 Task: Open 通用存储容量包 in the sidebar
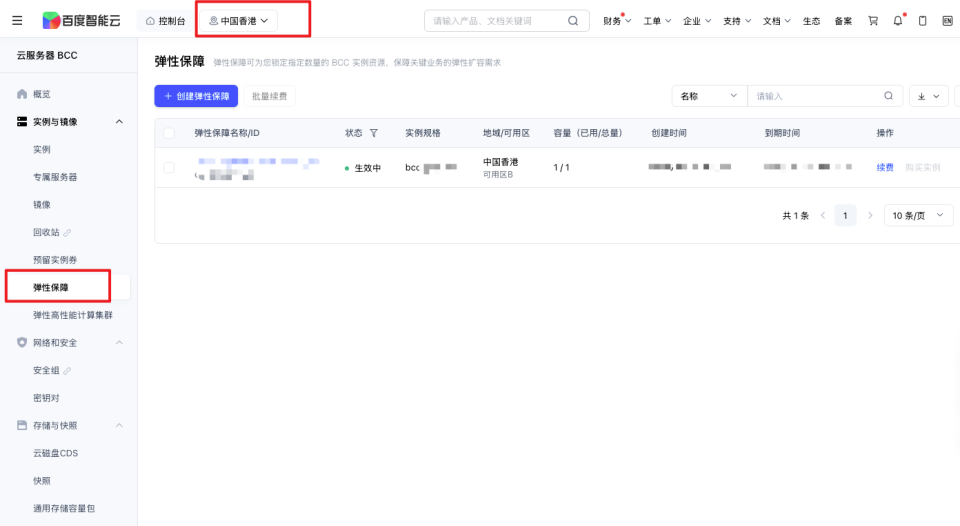(x=64, y=508)
